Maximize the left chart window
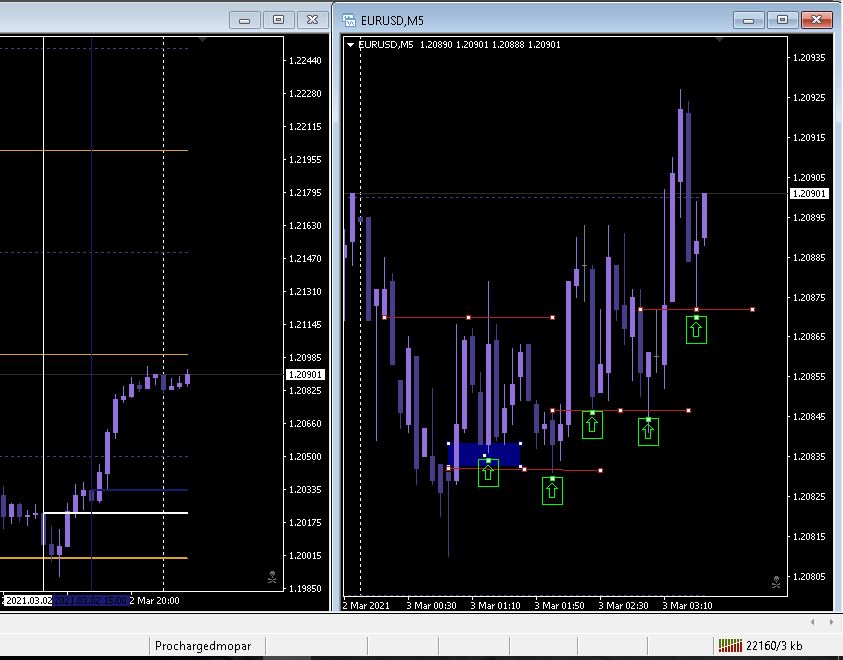This screenshot has width=843, height=660. point(278,20)
